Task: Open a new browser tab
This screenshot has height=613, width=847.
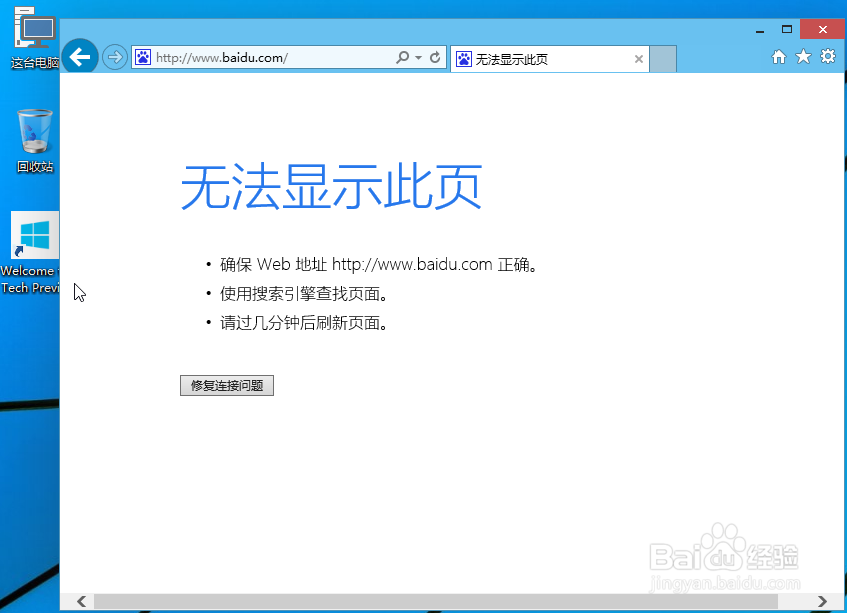Action: (663, 58)
